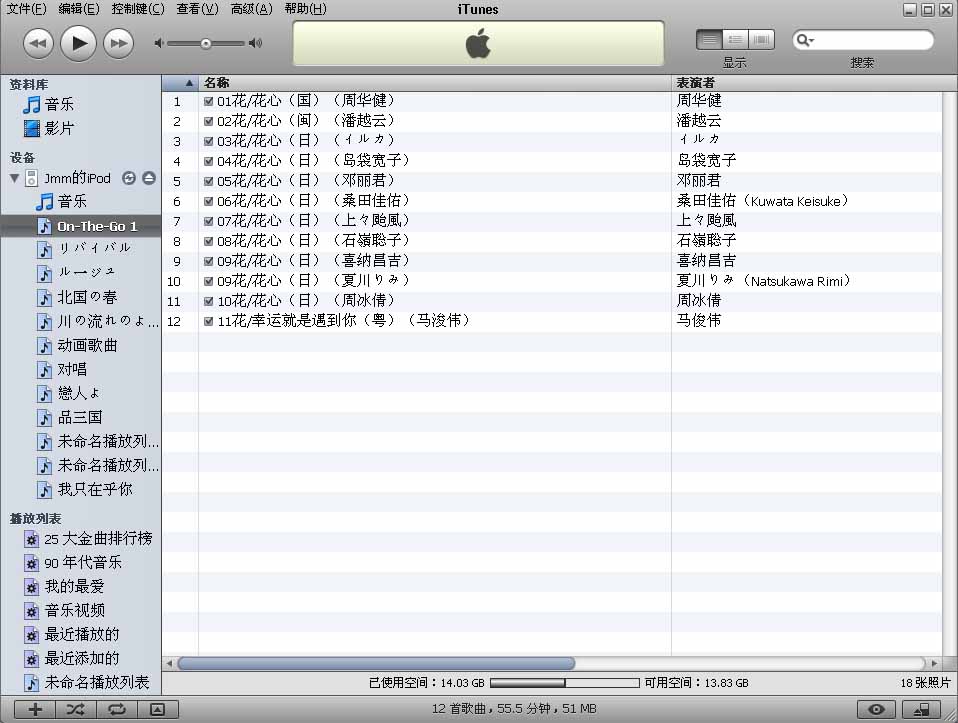Uncheck song 01花/花心（国）（周华健）

pyautogui.click(x=208, y=101)
